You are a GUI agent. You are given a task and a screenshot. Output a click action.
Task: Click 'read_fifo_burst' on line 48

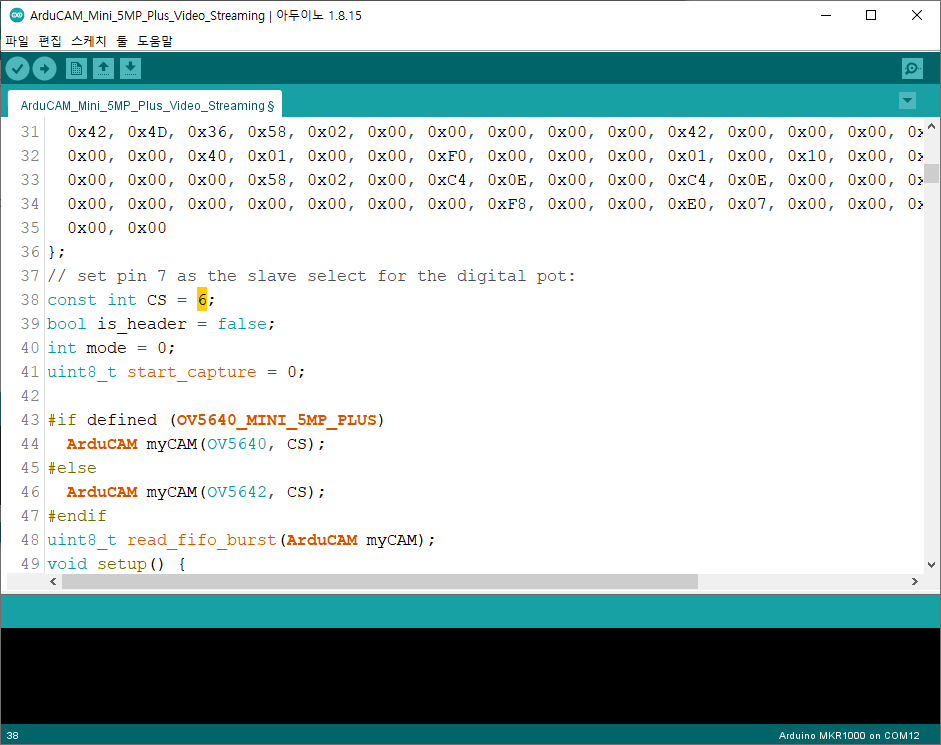(x=202, y=540)
